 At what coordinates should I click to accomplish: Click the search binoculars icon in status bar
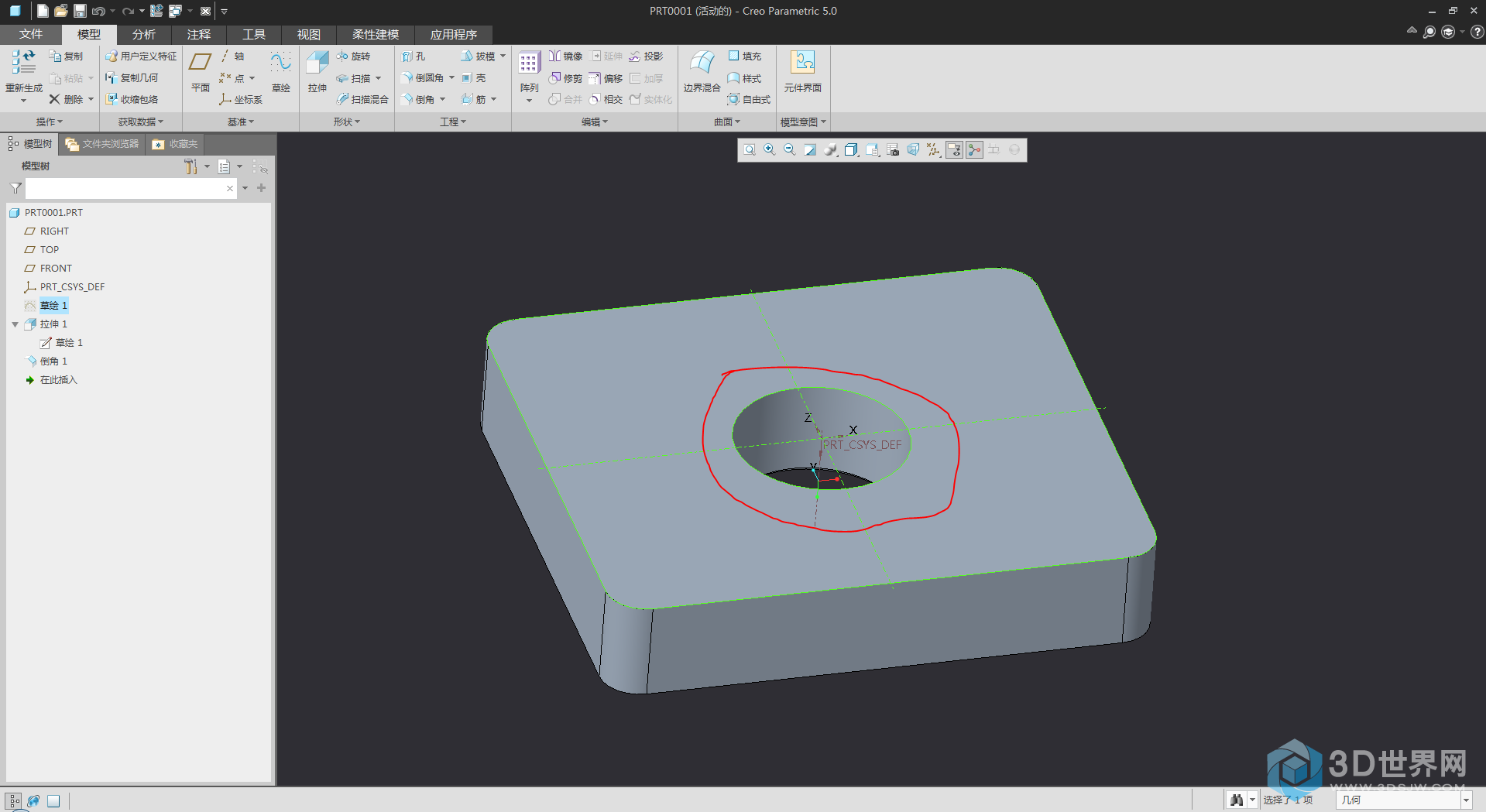1237,800
